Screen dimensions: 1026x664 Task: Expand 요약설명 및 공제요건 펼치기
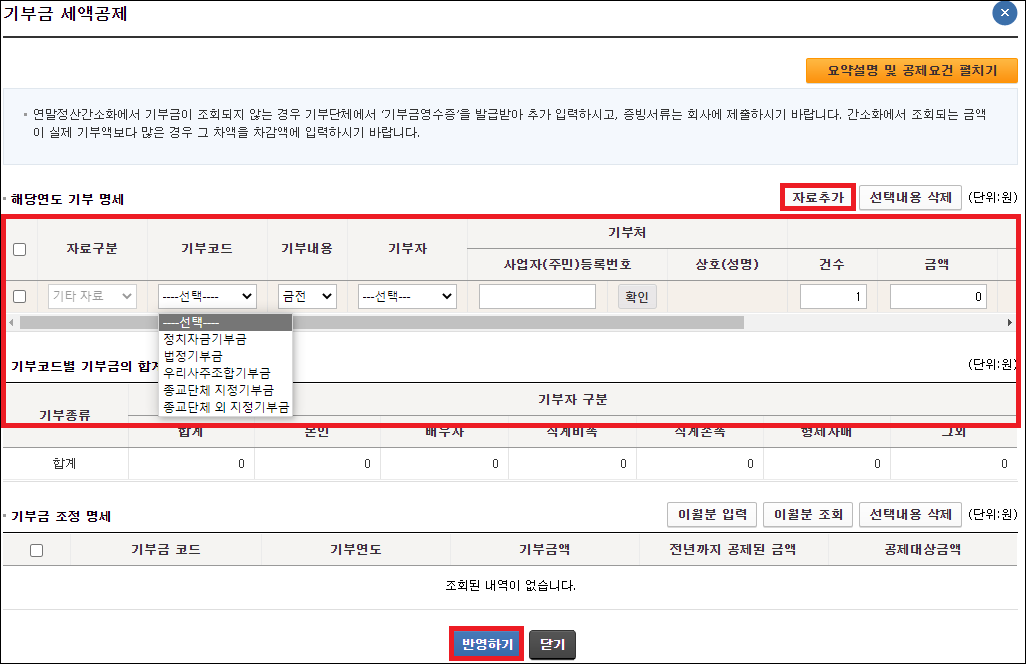coord(911,71)
